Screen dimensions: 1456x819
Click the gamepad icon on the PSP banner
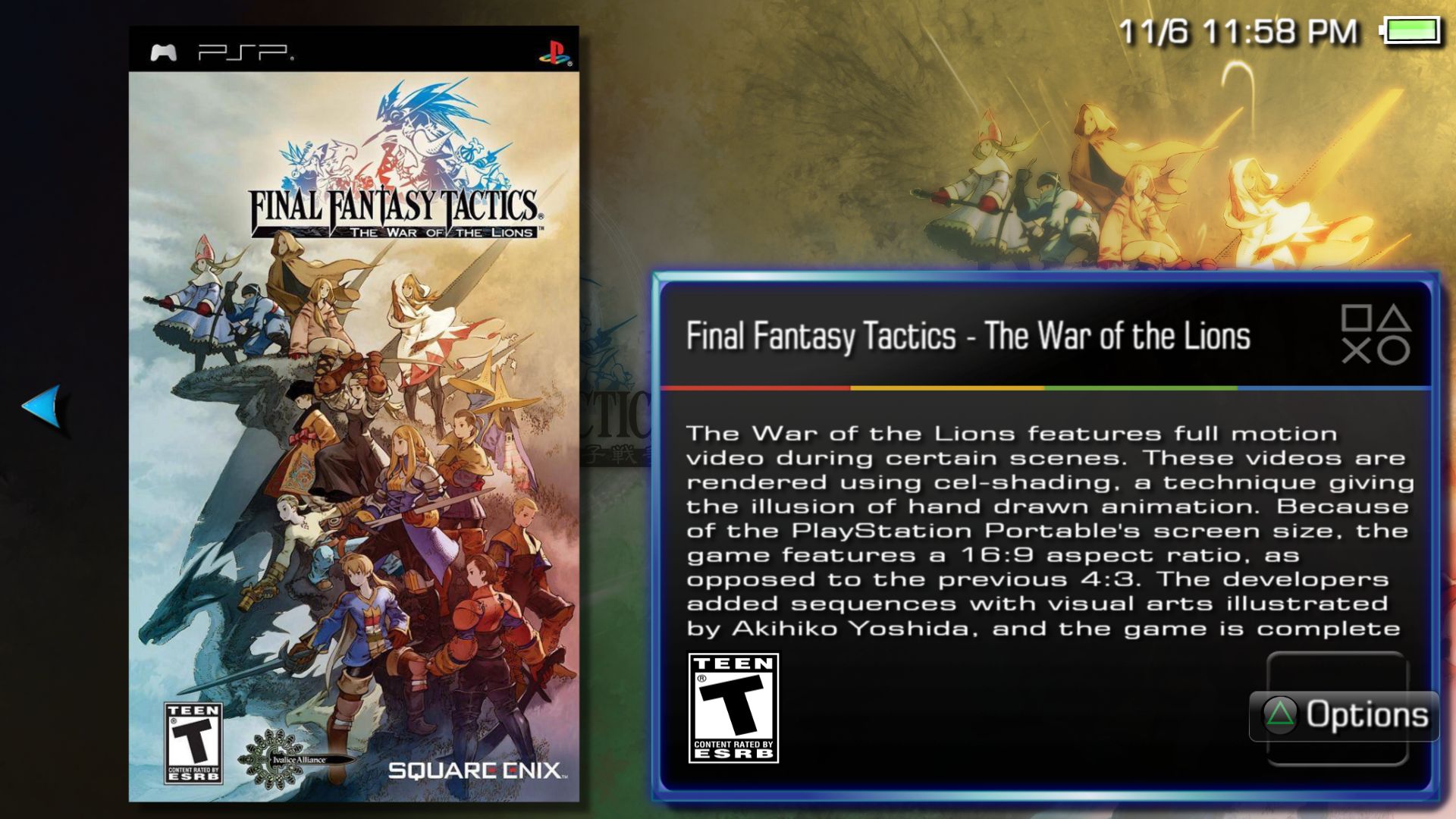[x=163, y=52]
